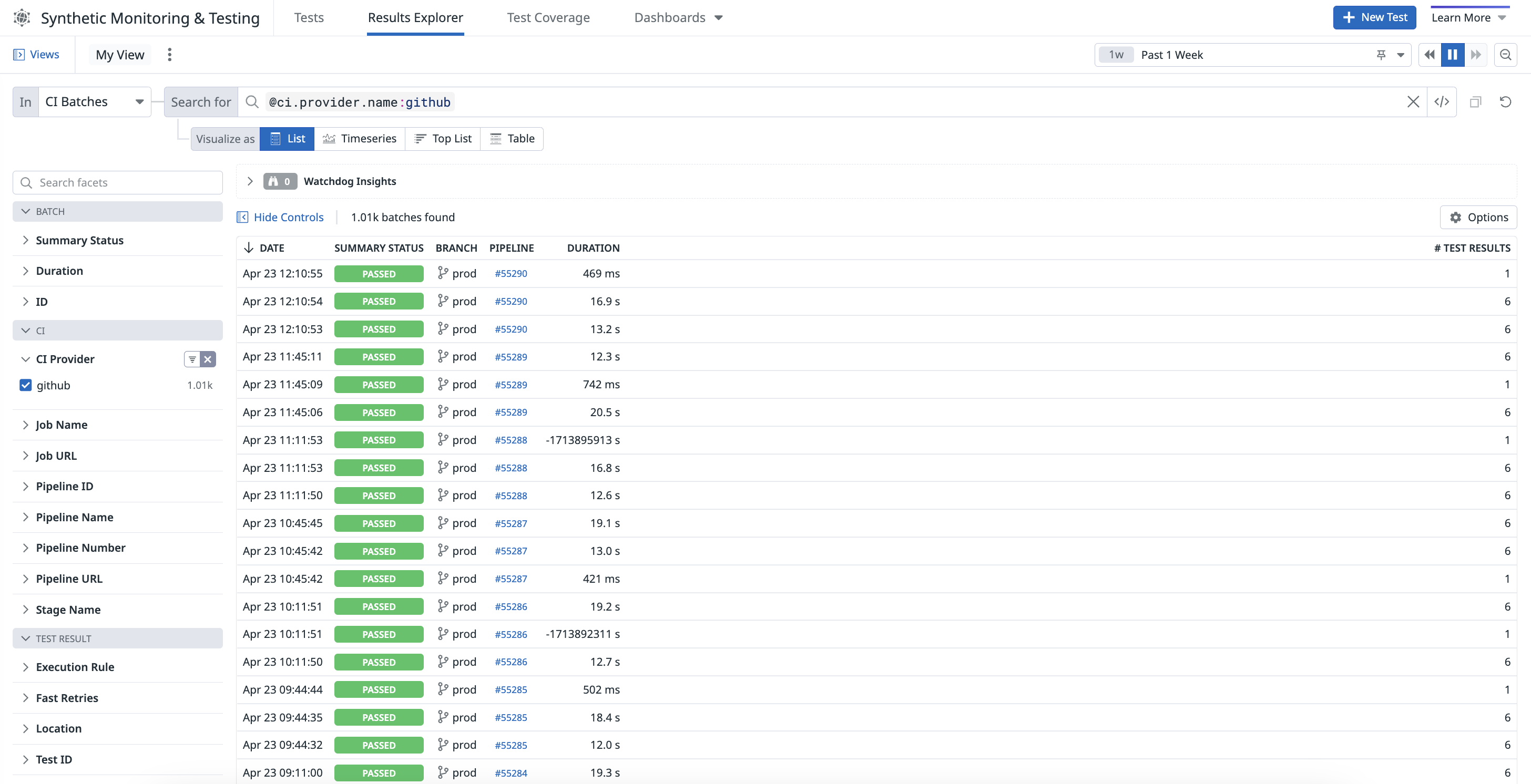This screenshot has width=1531, height=784.
Task: Expand the Summary Status facet
Action: coord(26,240)
